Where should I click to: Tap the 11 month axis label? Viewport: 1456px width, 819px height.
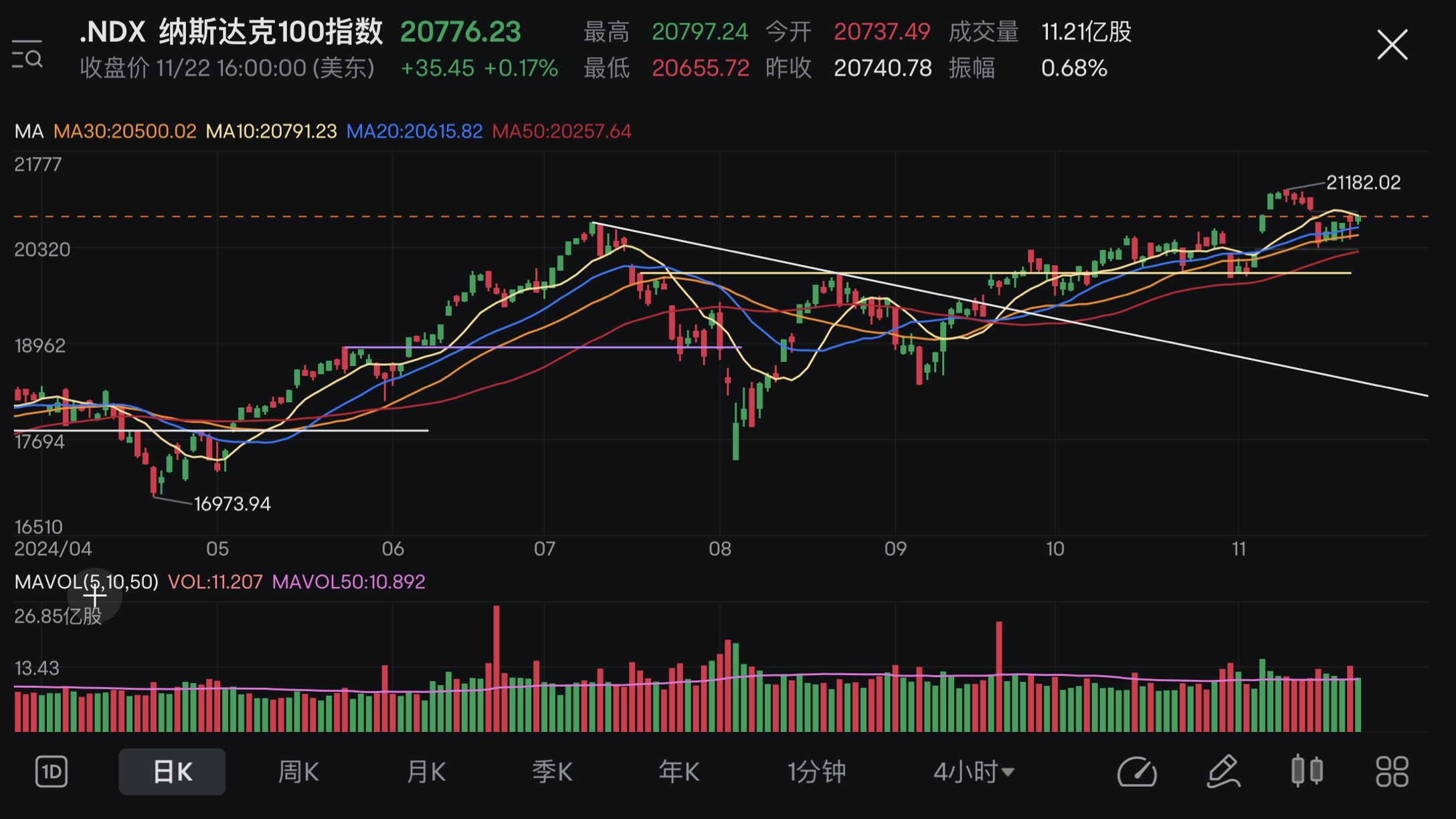pos(1239,549)
